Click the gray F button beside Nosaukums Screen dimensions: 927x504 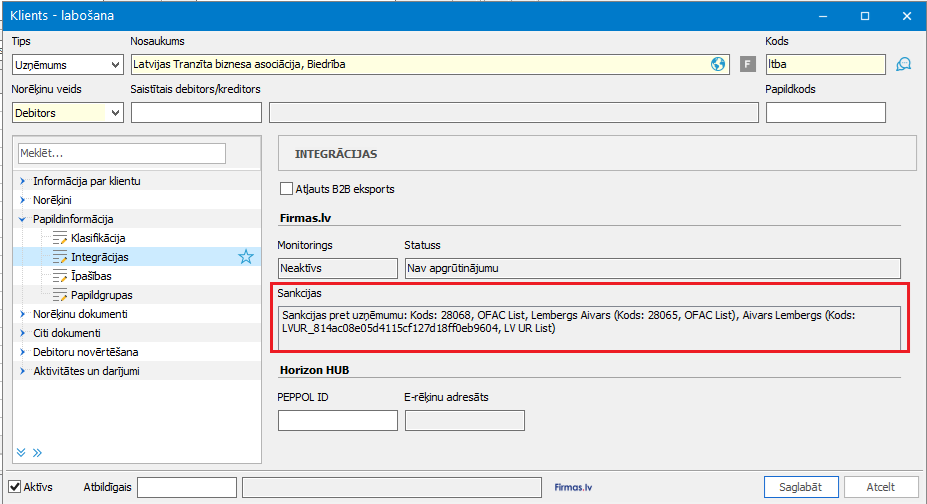pos(748,64)
